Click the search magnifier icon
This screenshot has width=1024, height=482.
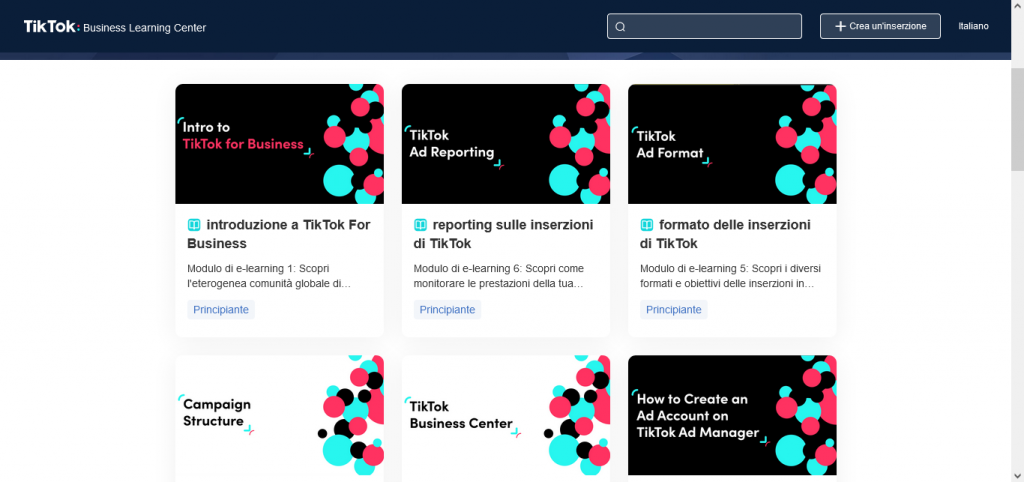[620, 27]
